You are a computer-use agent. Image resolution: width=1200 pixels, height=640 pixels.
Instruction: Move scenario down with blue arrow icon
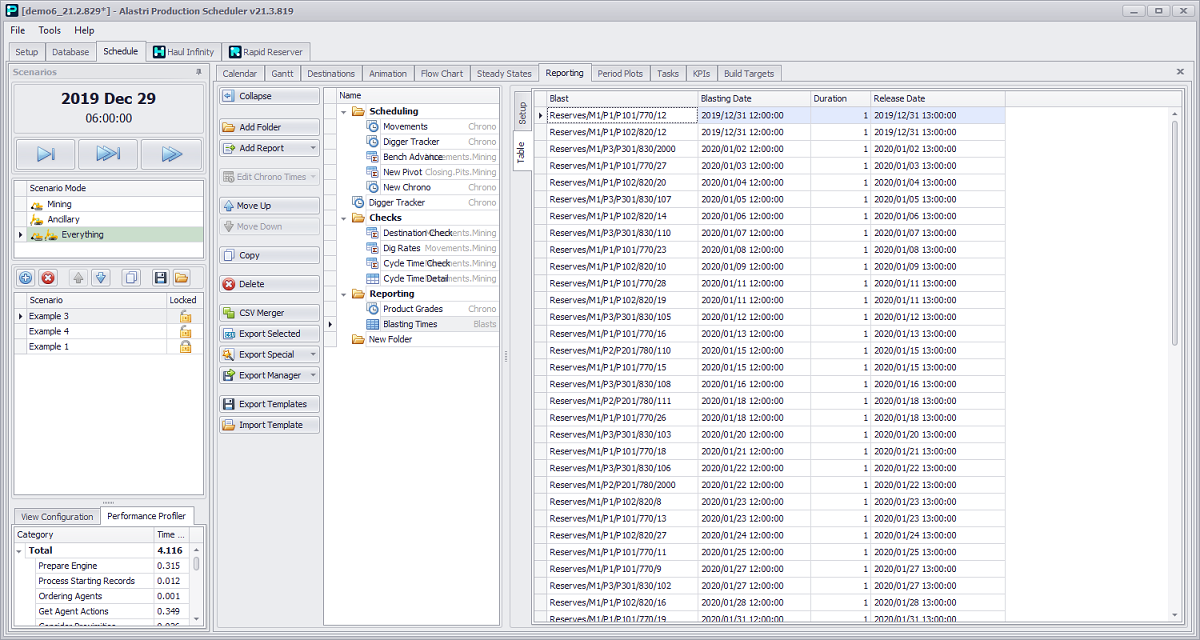coord(100,278)
